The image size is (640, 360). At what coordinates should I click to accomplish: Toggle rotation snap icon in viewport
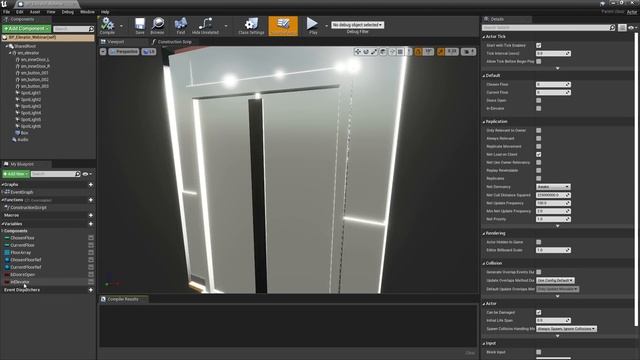coord(418,51)
